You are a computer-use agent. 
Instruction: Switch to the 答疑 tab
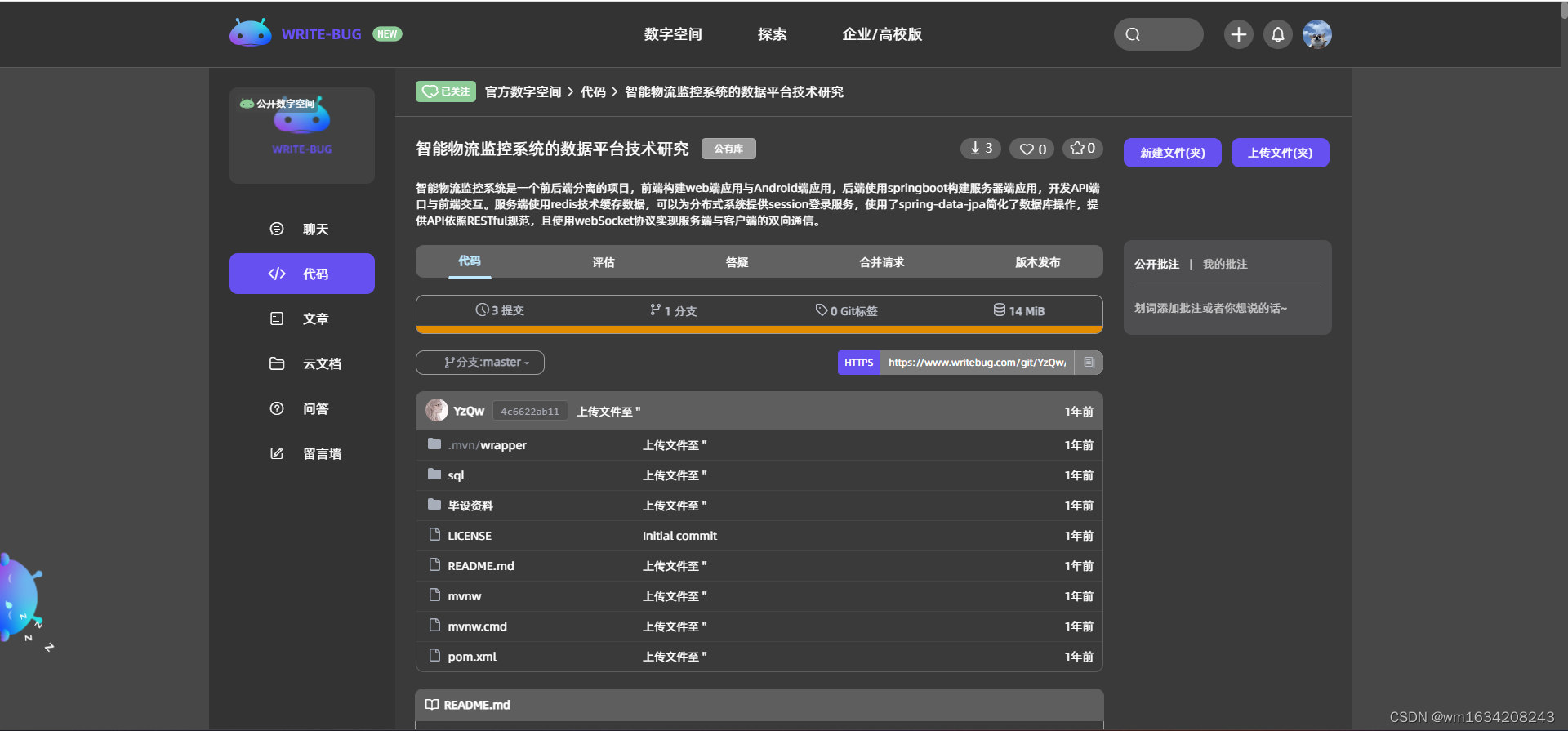pos(737,262)
